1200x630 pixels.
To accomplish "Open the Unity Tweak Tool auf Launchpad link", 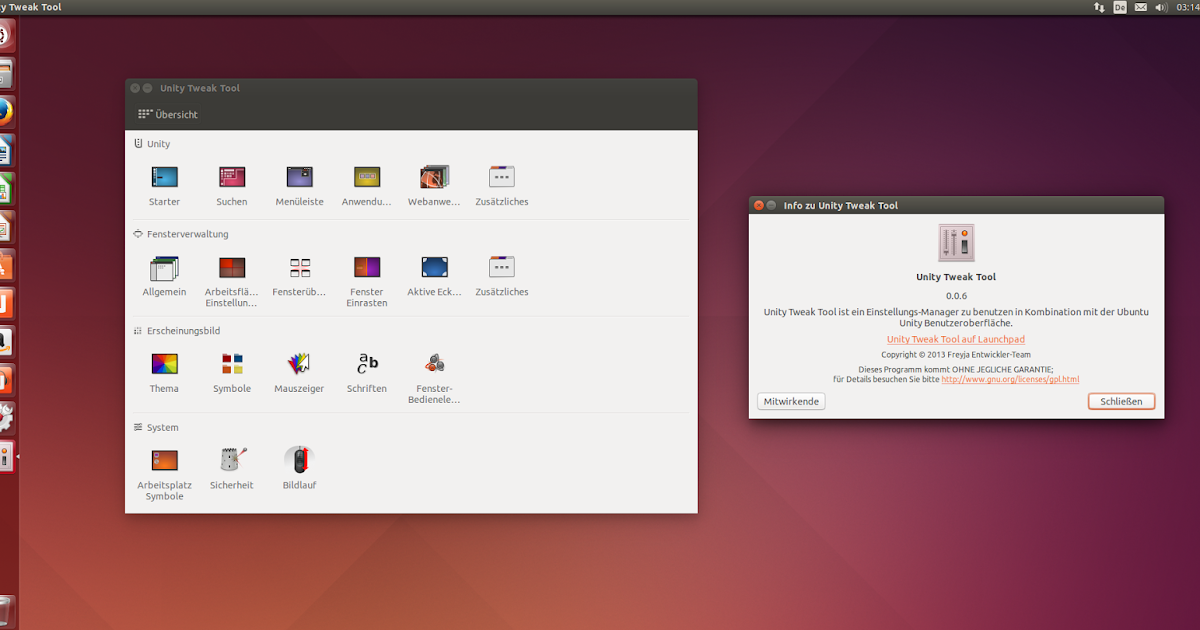I will coord(956,340).
